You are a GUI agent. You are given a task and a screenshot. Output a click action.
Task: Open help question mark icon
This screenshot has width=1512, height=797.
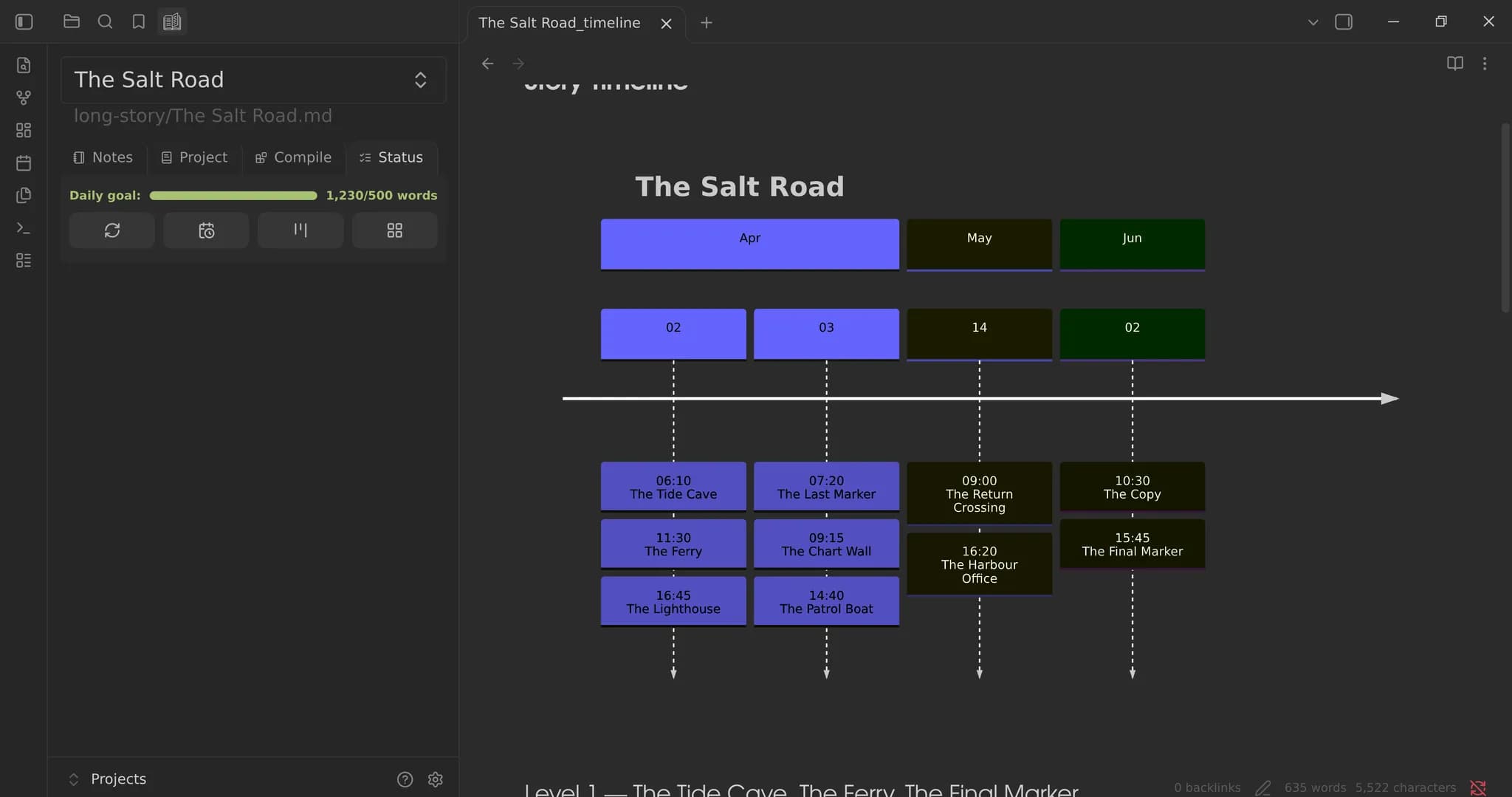click(405, 779)
